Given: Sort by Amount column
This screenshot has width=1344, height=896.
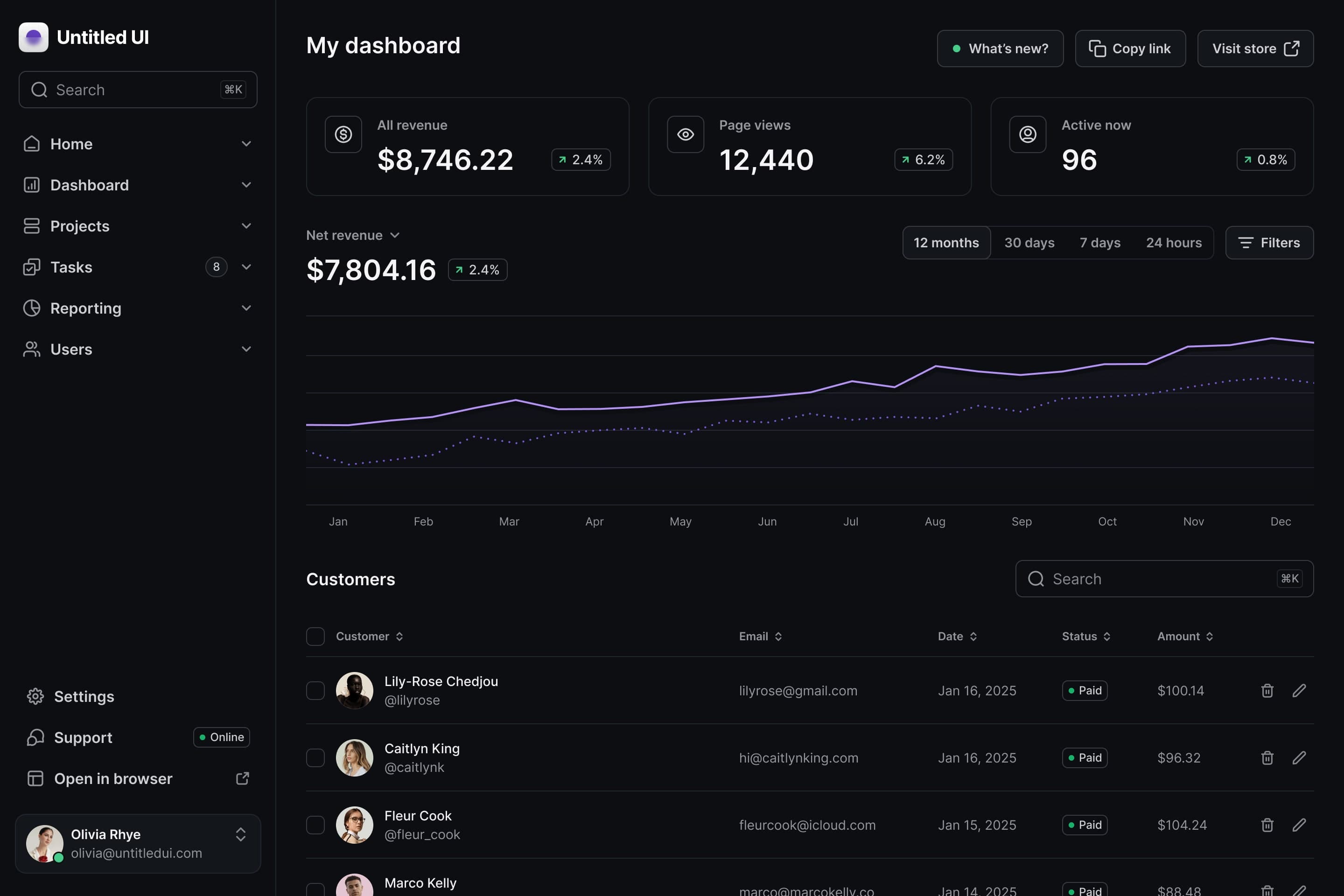Looking at the screenshot, I should coord(1185,636).
